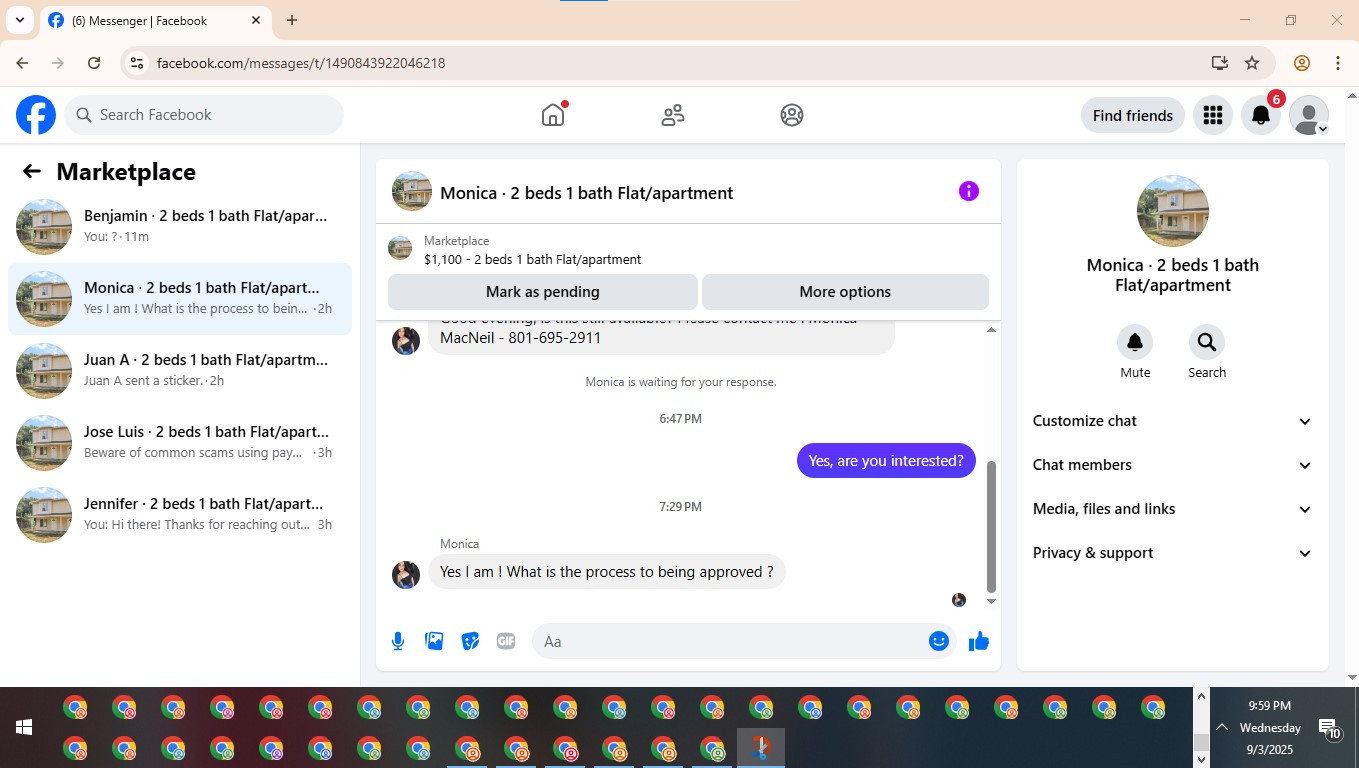Image resolution: width=1359 pixels, height=768 pixels.
Task: Open a new browser tab
Action: point(292,20)
